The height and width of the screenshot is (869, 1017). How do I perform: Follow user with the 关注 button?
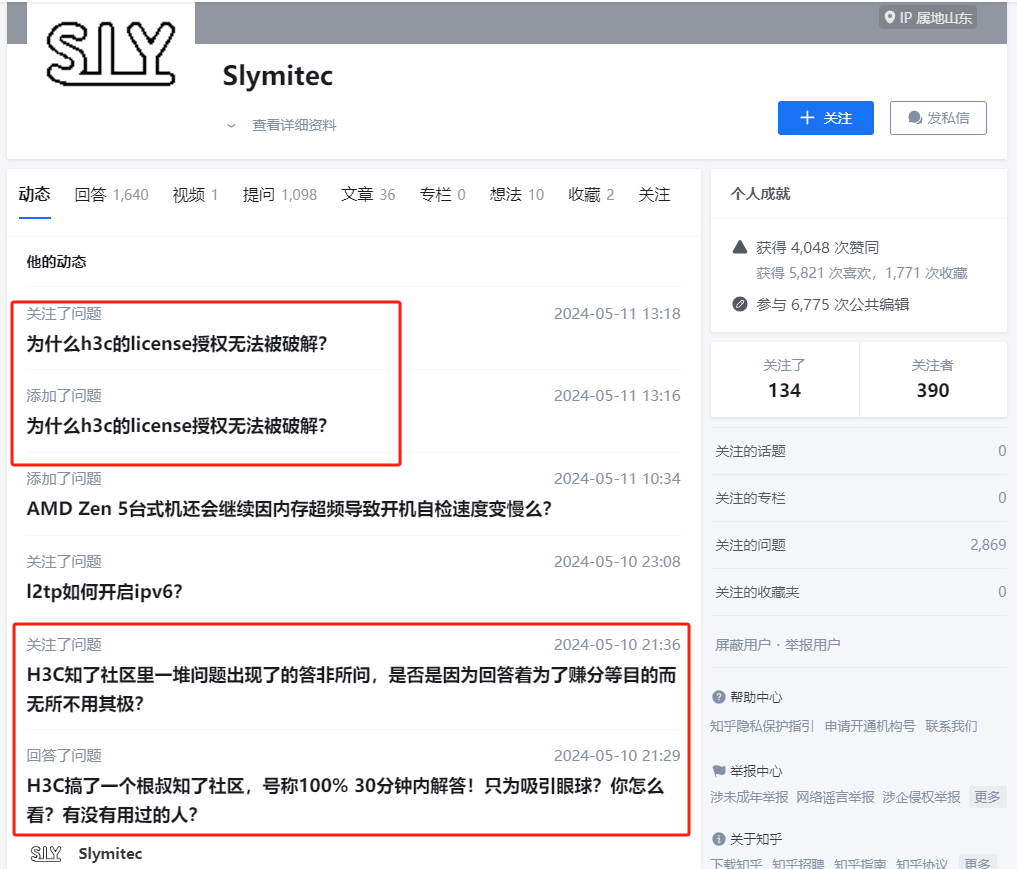coord(825,118)
